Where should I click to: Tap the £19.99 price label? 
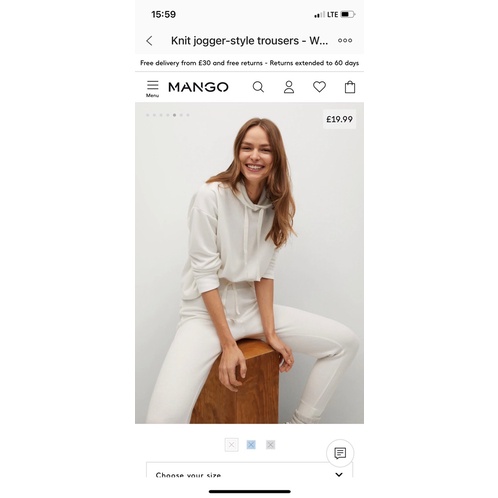(339, 119)
